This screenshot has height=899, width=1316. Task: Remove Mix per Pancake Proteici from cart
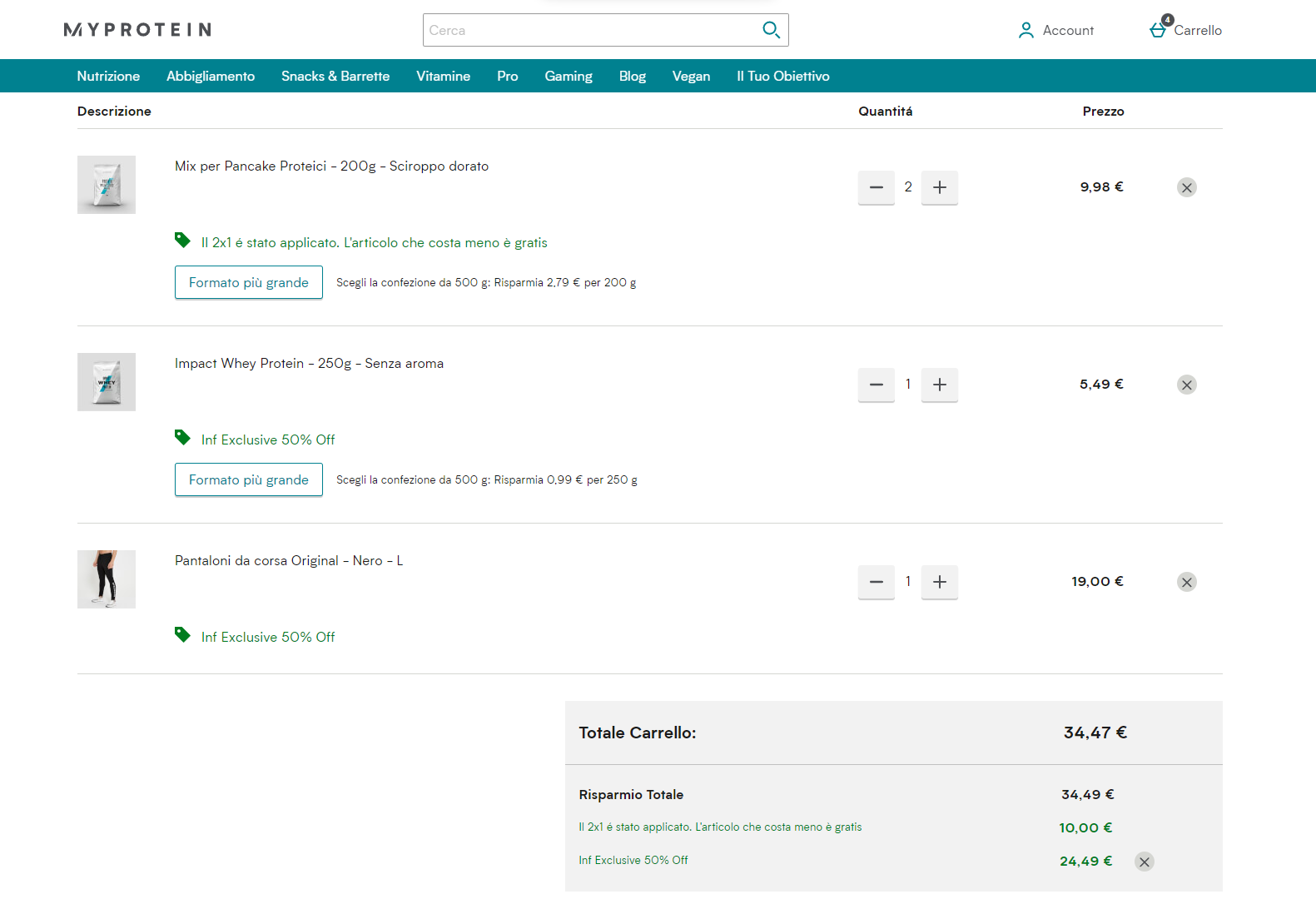[x=1186, y=187]
